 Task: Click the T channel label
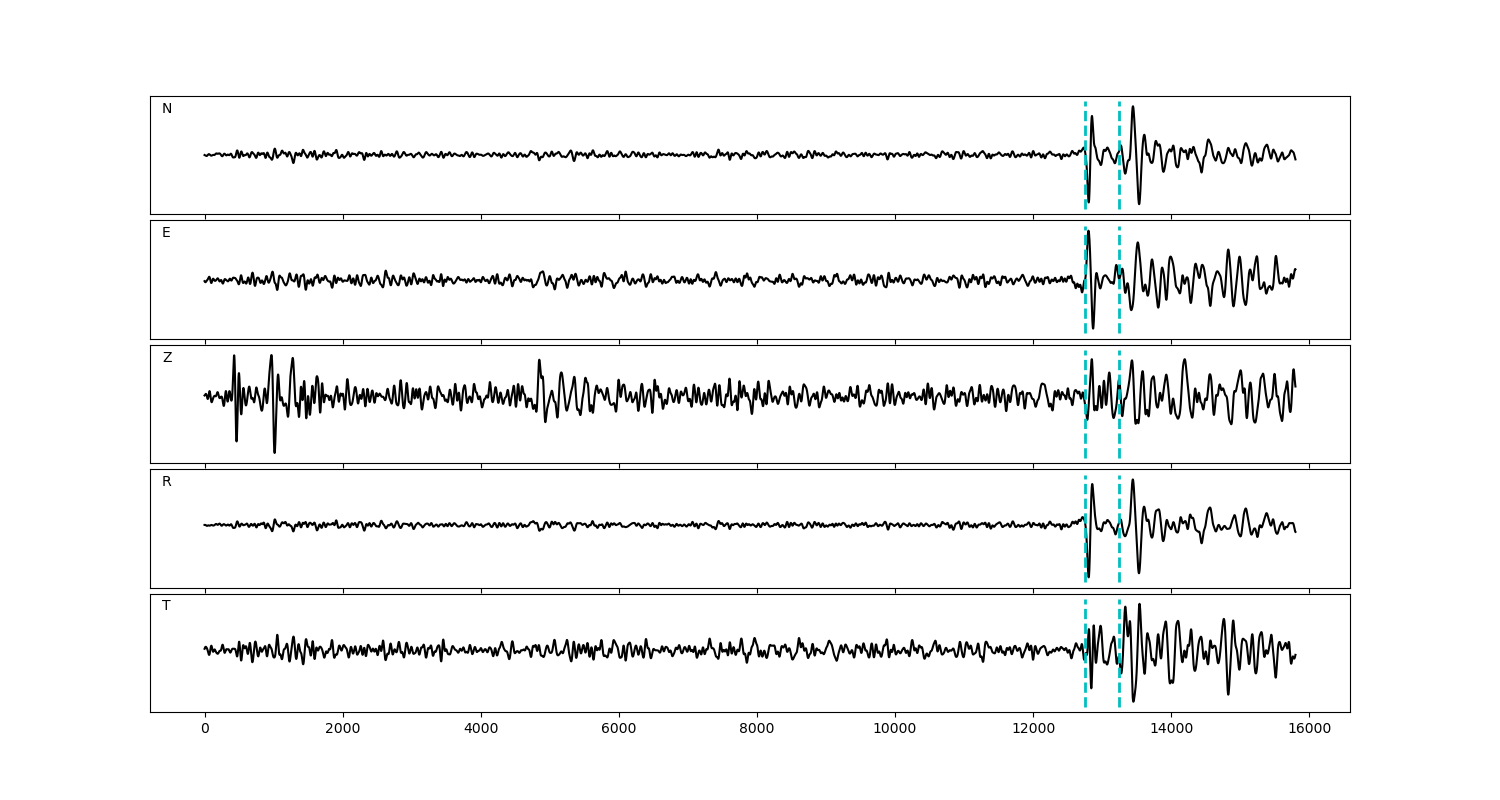pos(167,606)
